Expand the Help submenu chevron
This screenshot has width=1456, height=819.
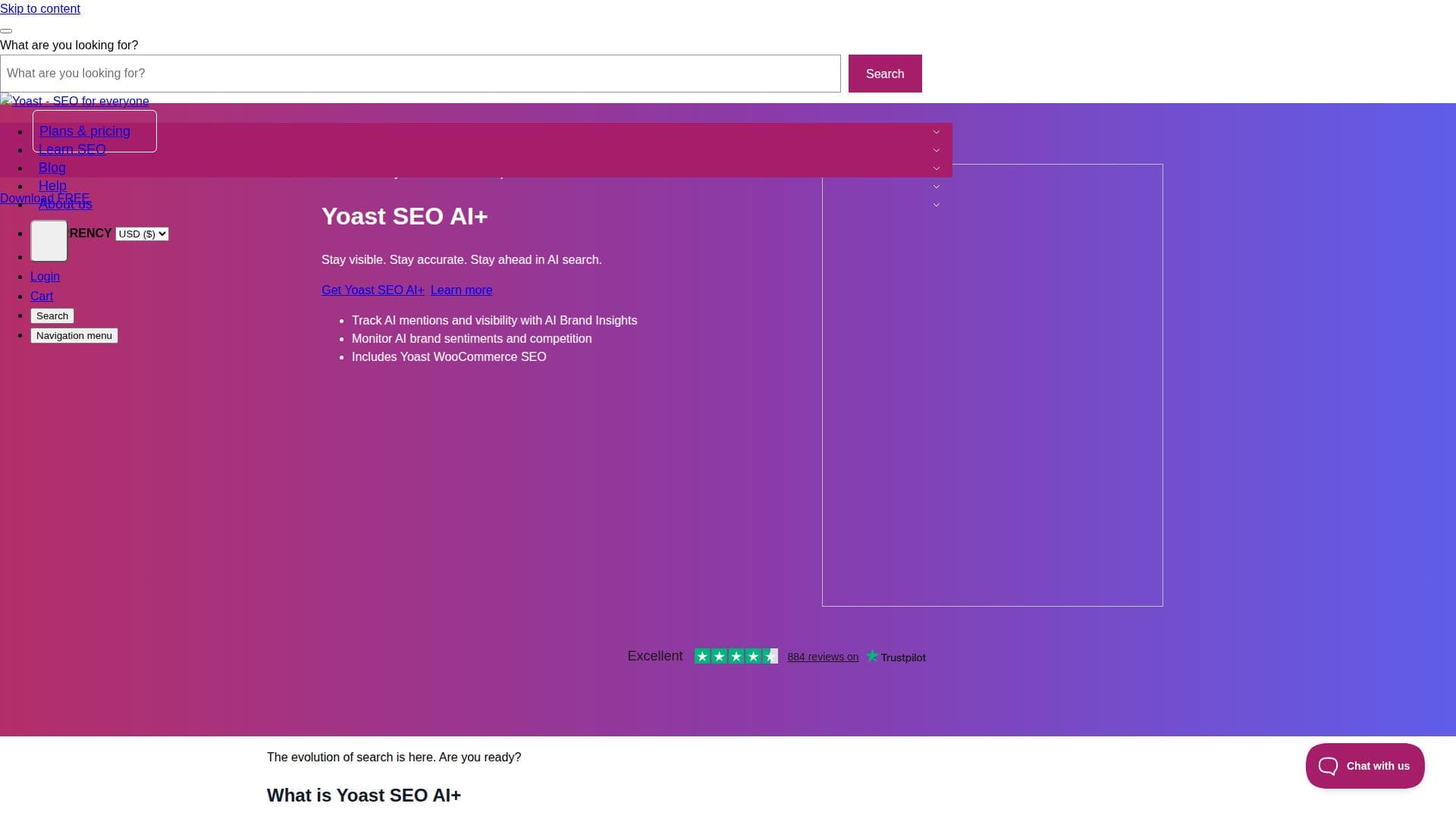(937, 187)
